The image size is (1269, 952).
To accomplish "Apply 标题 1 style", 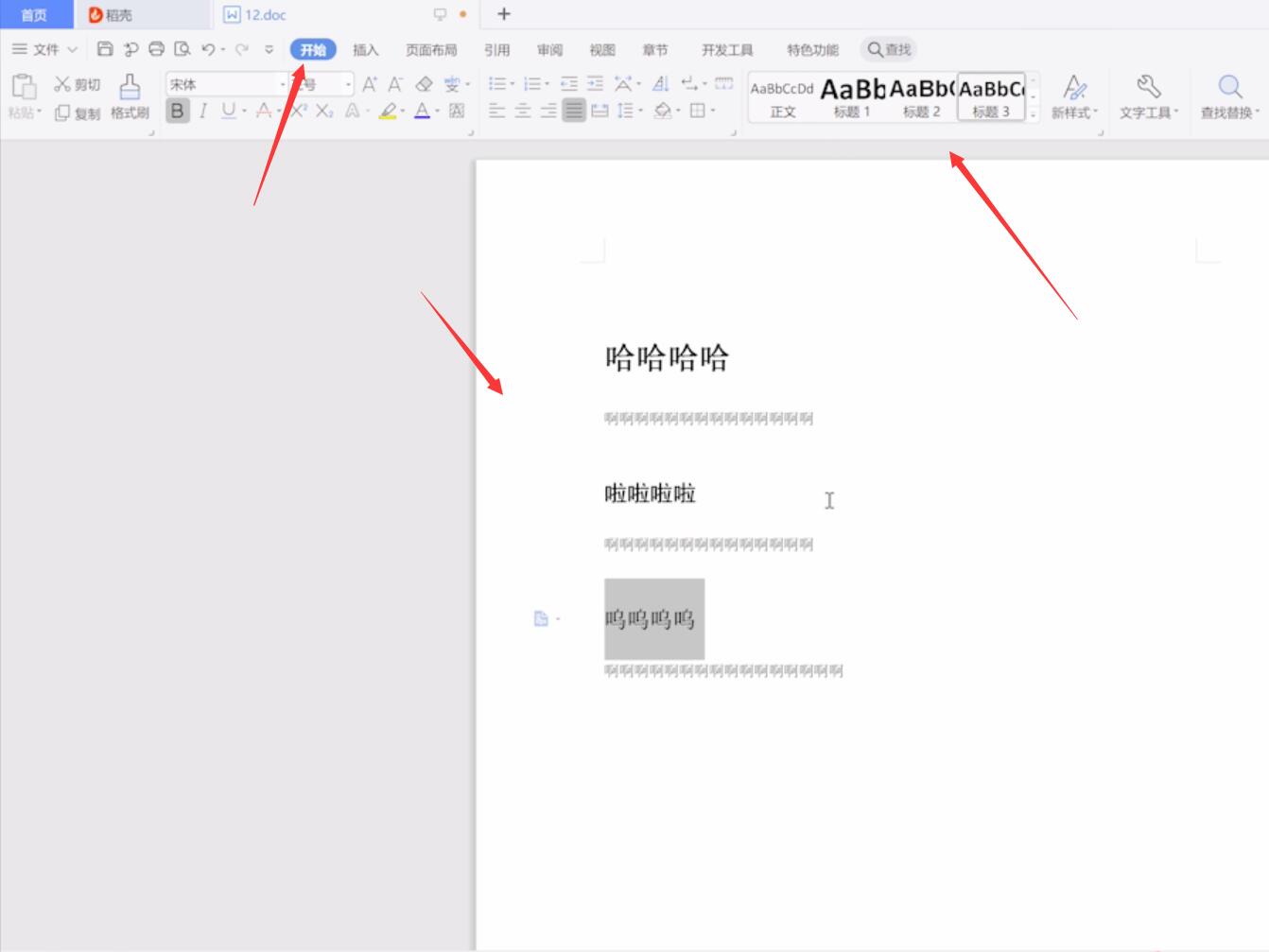I will pyautogui.click(x=852, y=98).
